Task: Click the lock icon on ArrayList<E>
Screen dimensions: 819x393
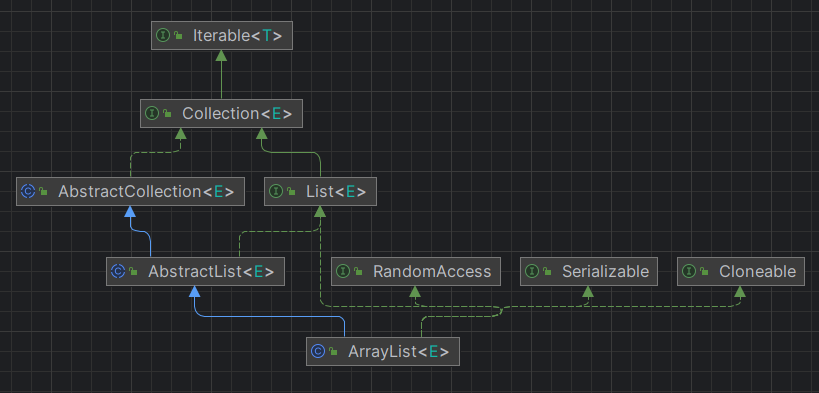Action: click(x=333, y=352)
